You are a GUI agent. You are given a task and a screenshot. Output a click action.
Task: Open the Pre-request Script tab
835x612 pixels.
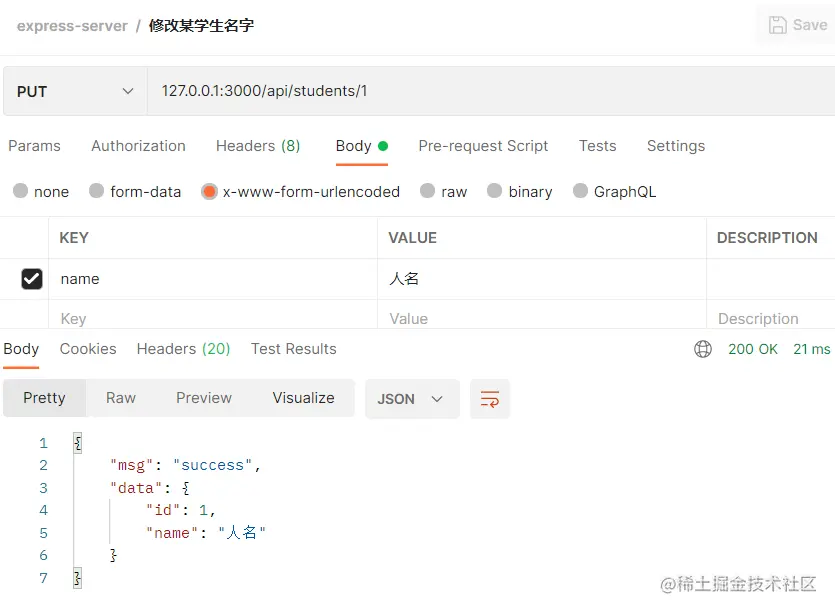(x=483, y=146)
